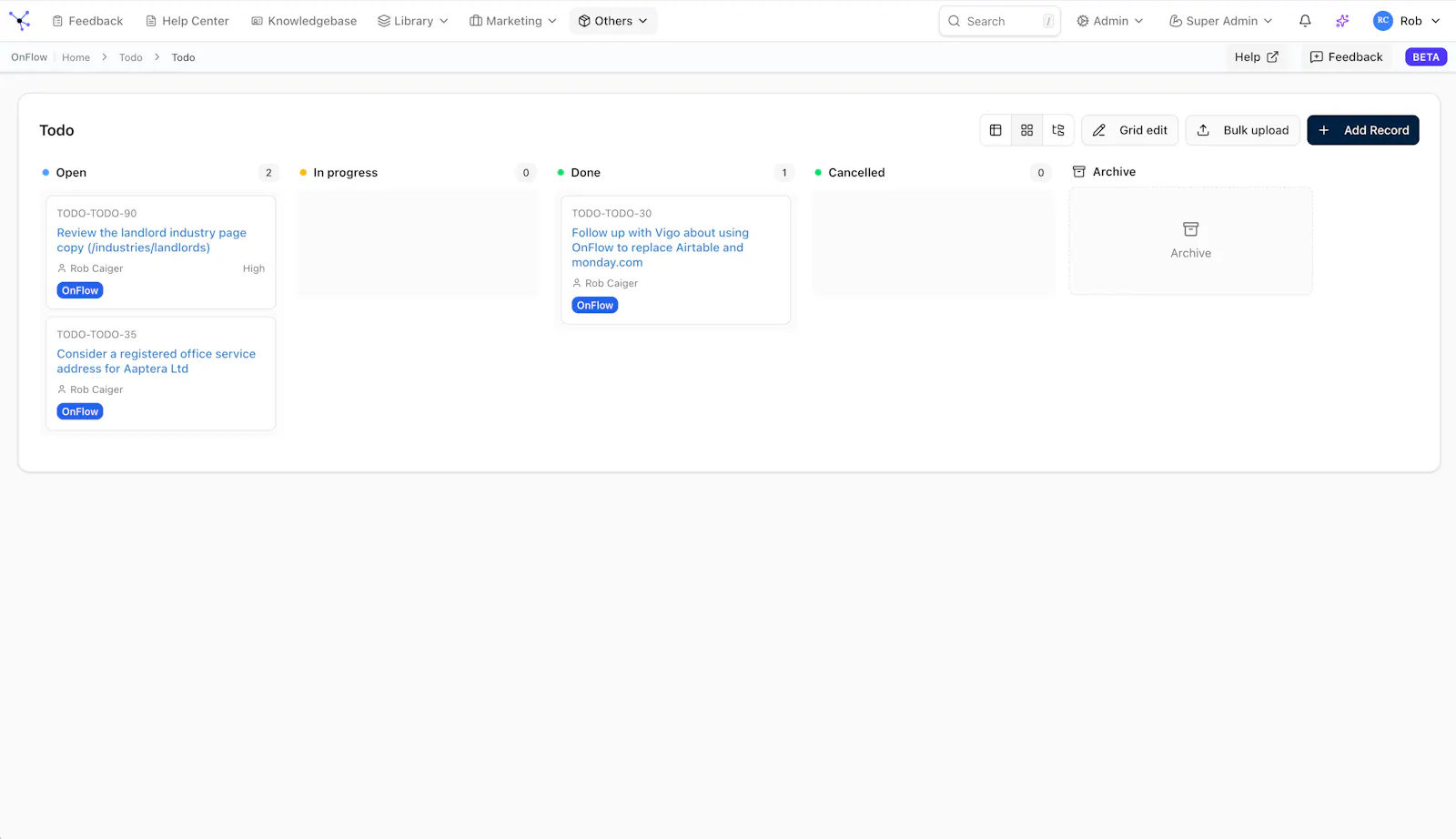The height and width of the screenshot is (839, 1456).
Task: Open the Super Admin dropdown
Action: pyautogui.click(x=1220, y=21)
